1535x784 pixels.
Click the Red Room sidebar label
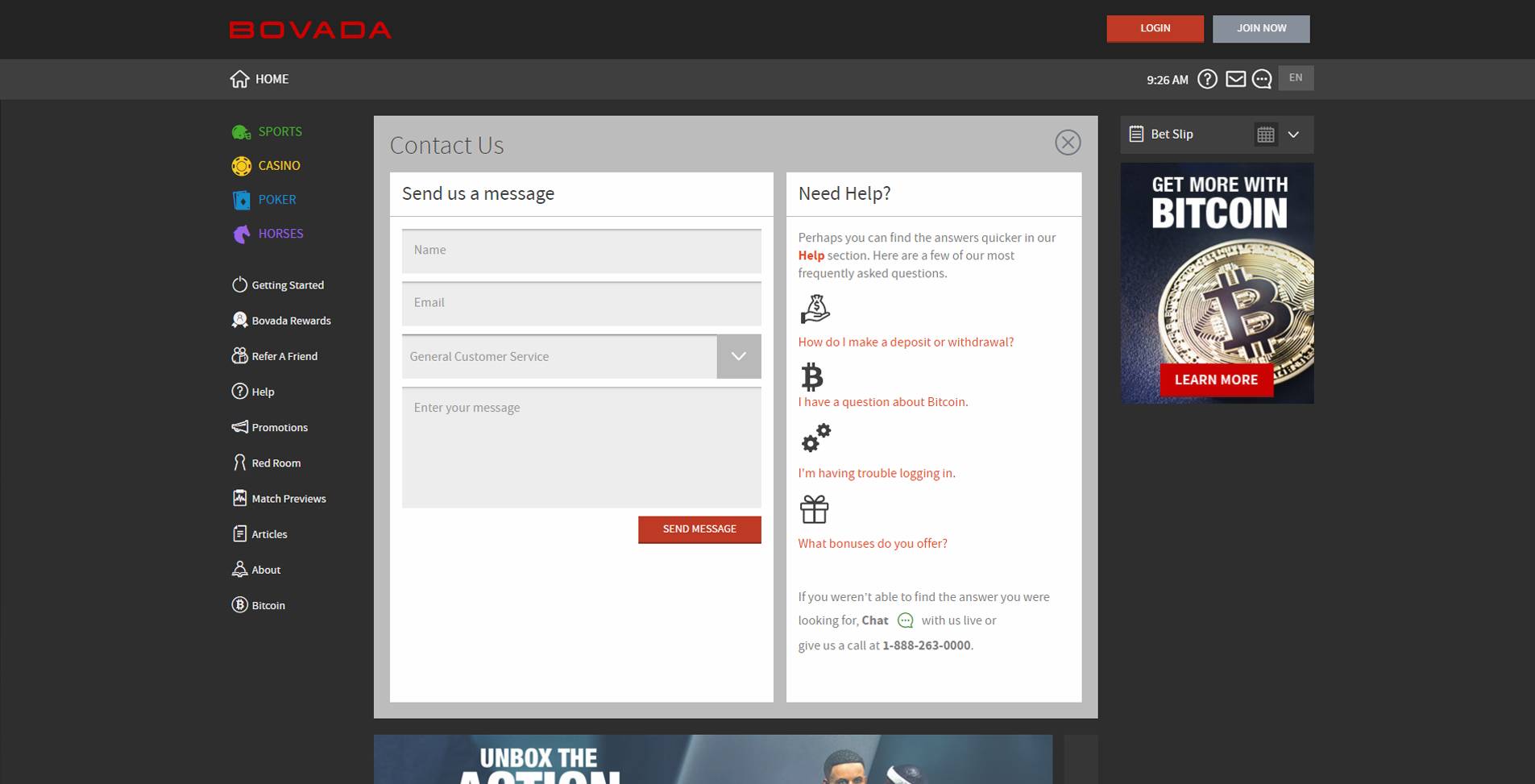[x=276, y=463]
